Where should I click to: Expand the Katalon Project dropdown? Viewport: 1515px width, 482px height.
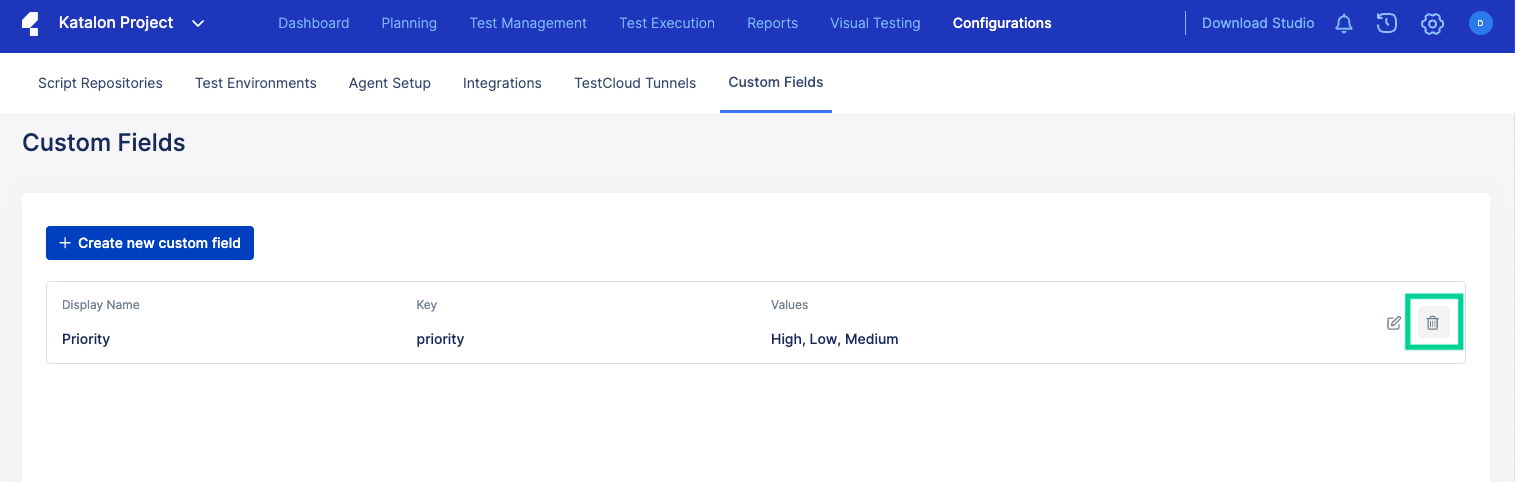pyautogui.click(x=198, y=23)
